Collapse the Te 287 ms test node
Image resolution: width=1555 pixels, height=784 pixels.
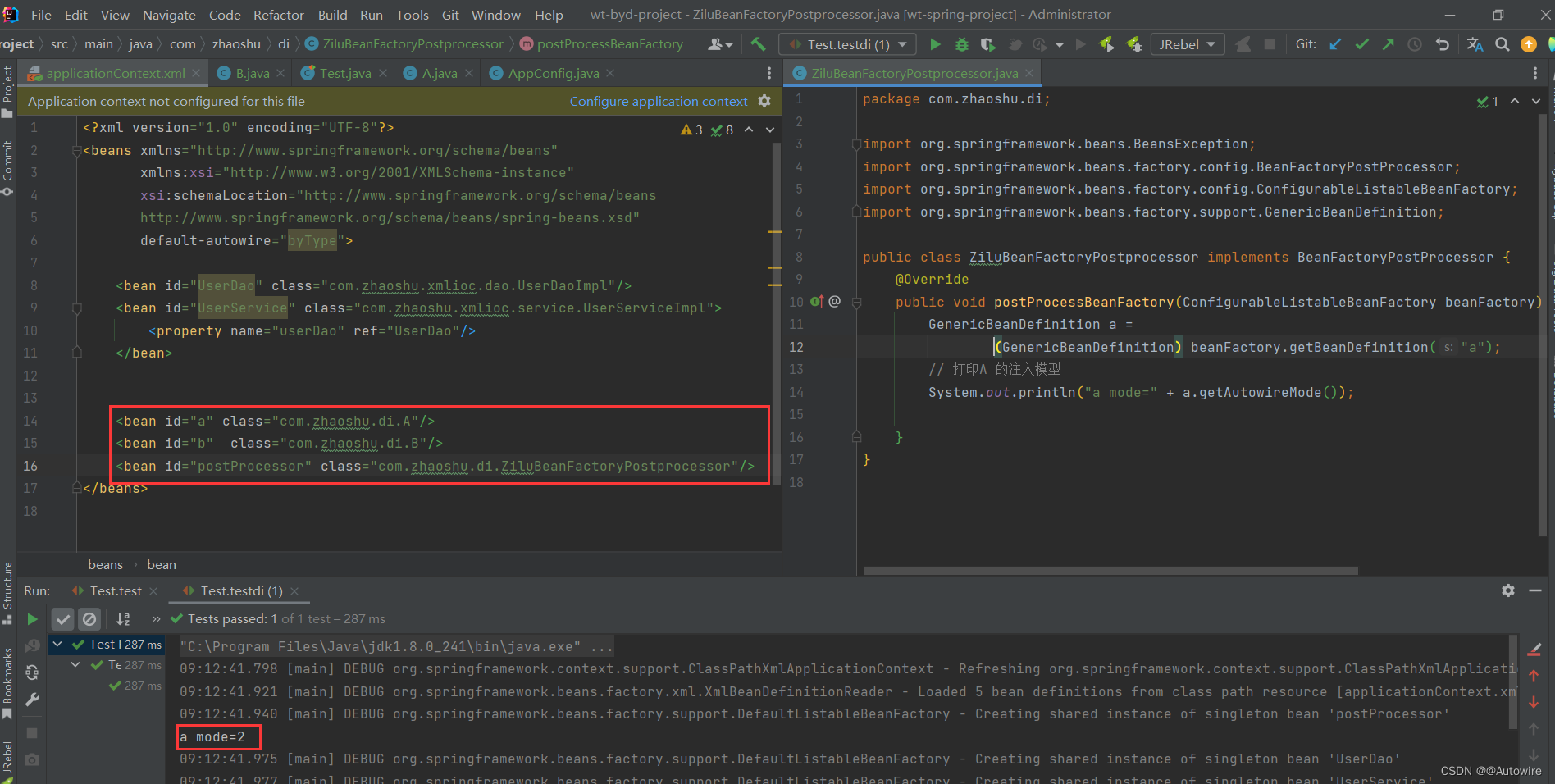[75, 665]
